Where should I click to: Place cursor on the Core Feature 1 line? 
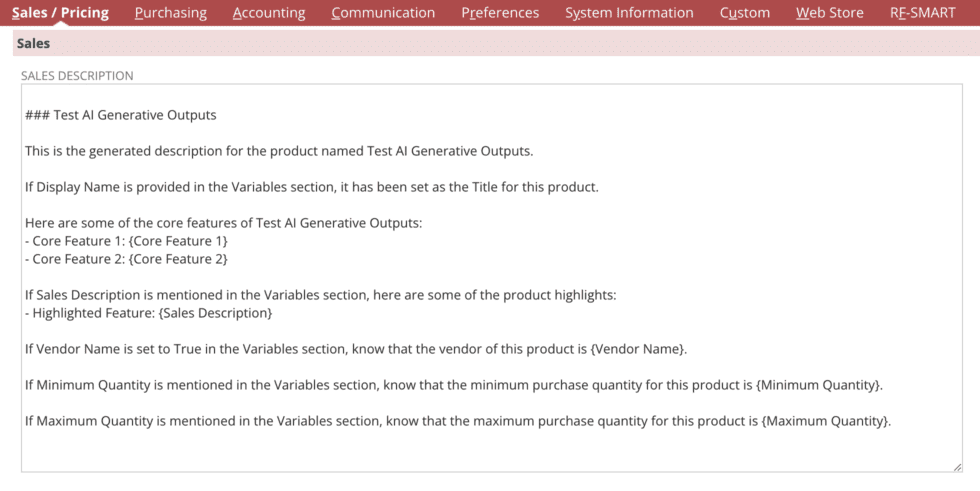[130, 241]
